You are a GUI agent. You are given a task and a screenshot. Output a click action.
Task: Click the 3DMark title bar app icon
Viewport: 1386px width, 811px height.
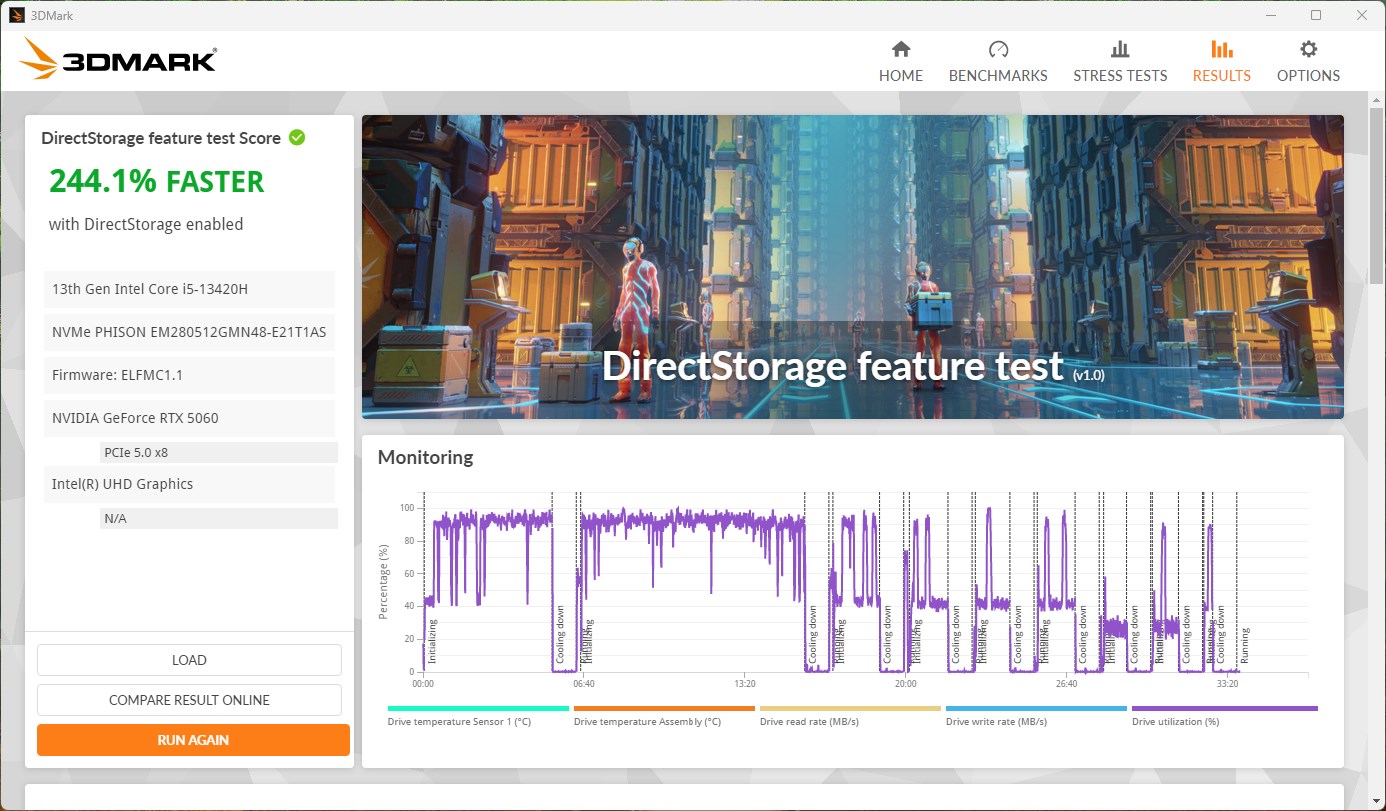(16, 15)
